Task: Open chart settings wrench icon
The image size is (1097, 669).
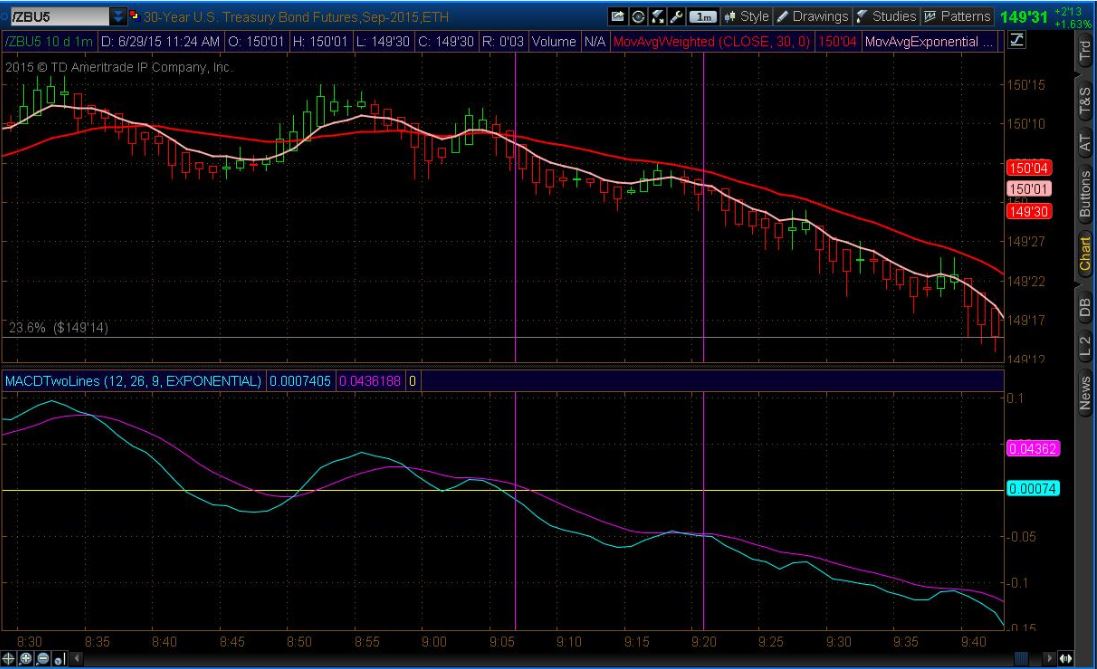Action: pos(677,16)
